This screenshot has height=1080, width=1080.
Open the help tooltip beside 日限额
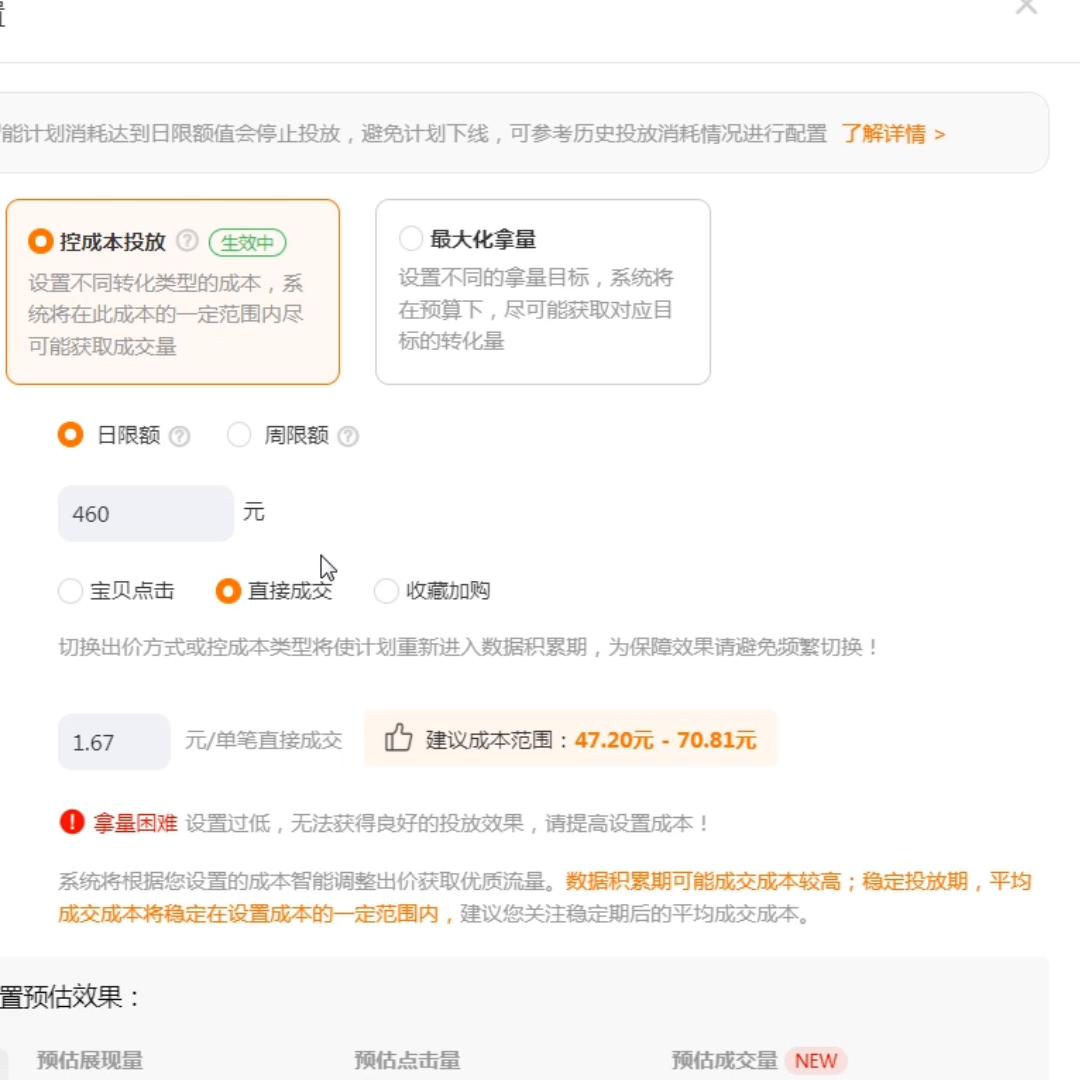[180, 435]
